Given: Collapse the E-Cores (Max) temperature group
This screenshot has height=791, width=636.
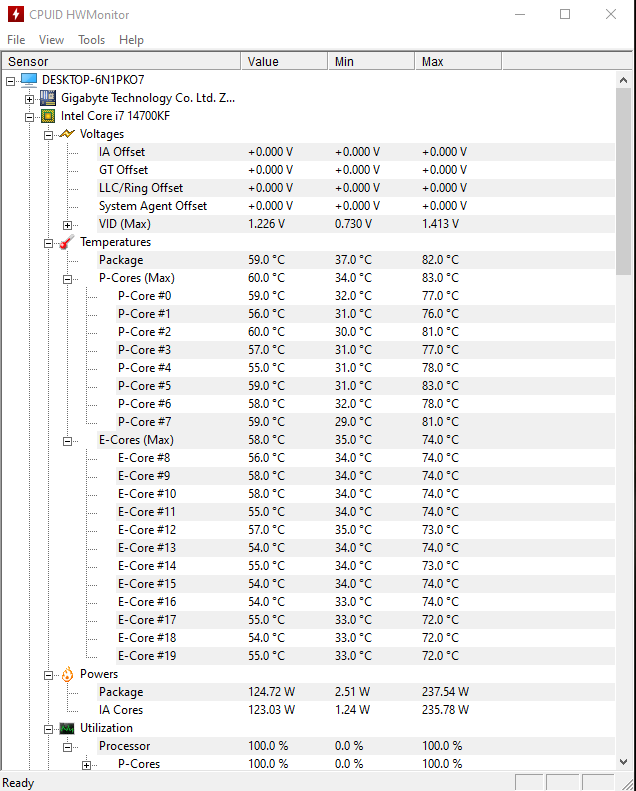Looking at the screenshot, I should (68, 441).
